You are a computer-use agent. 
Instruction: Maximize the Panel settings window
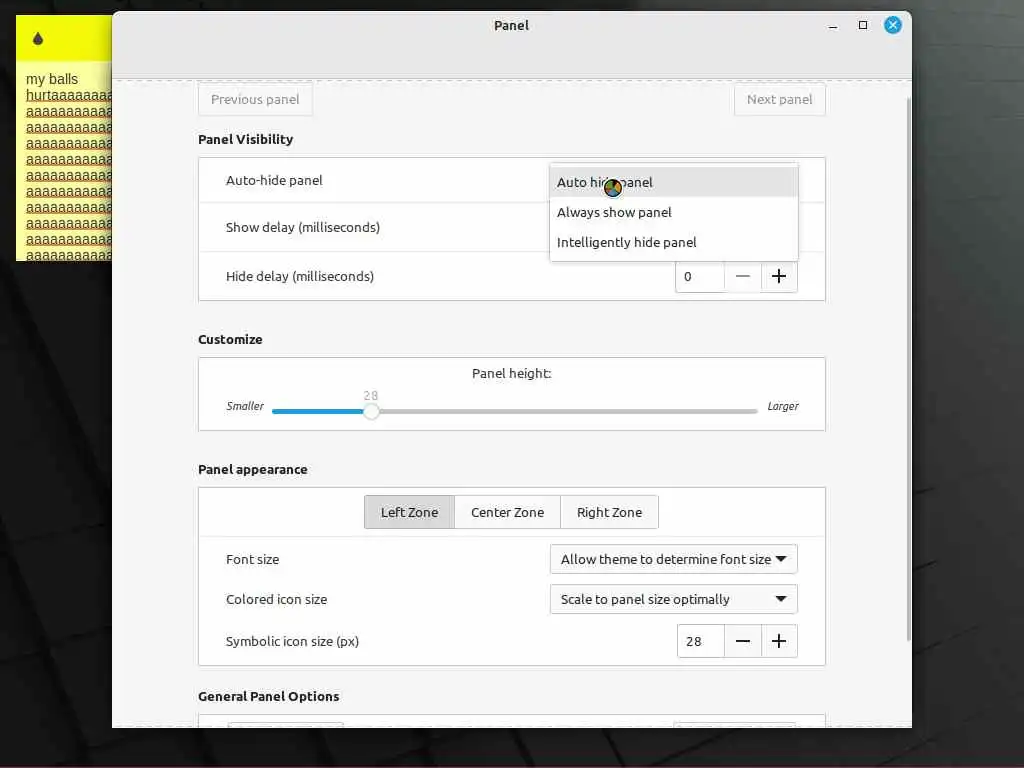pyautogui.click(x=863, y=26)
